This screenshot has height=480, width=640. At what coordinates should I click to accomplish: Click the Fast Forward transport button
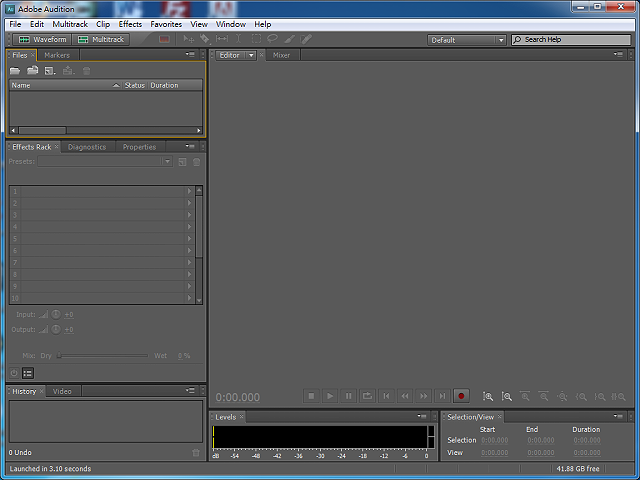coord(424,396)
